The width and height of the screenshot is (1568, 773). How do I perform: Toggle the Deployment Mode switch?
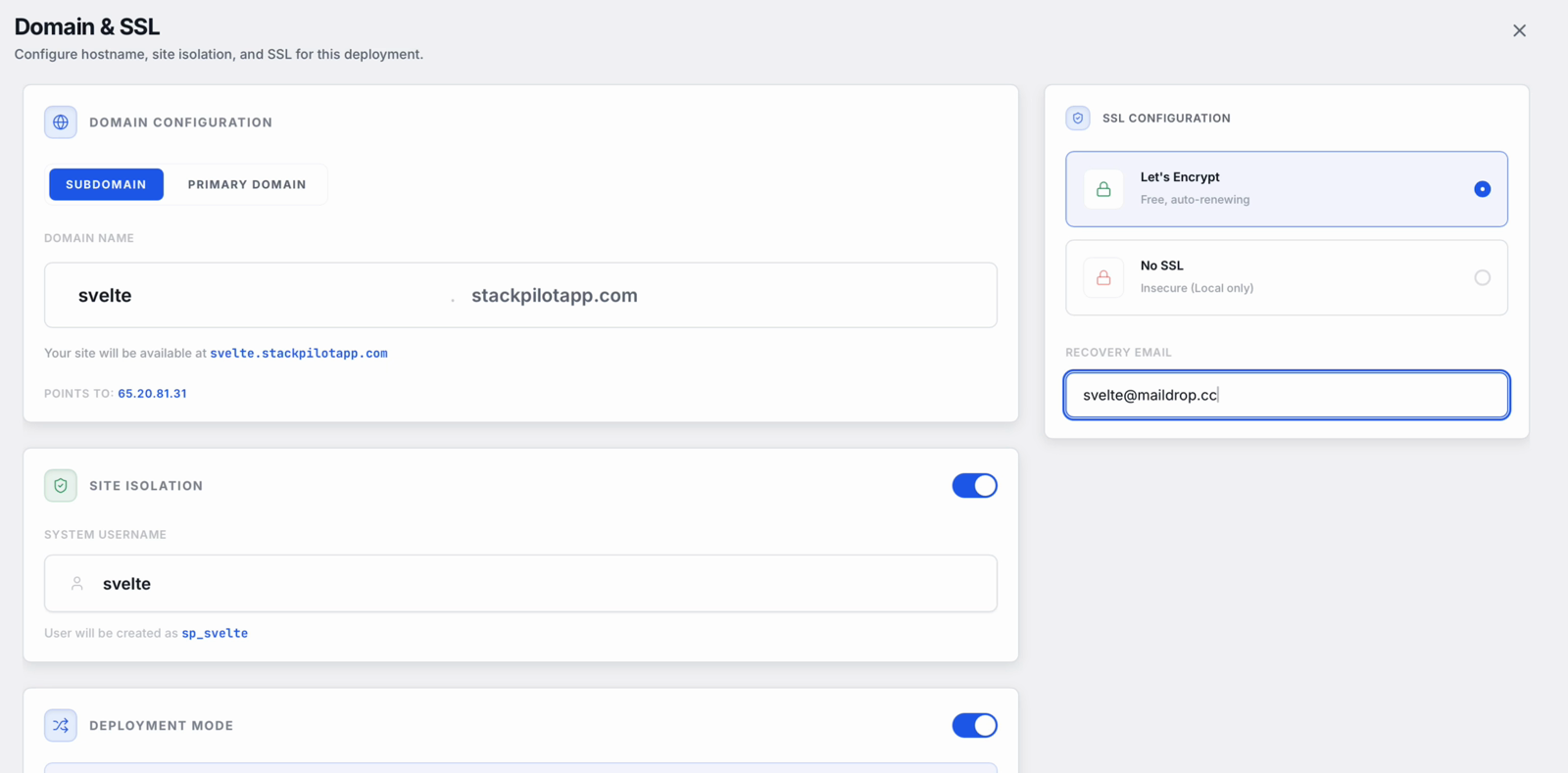(x=974, y=726)
